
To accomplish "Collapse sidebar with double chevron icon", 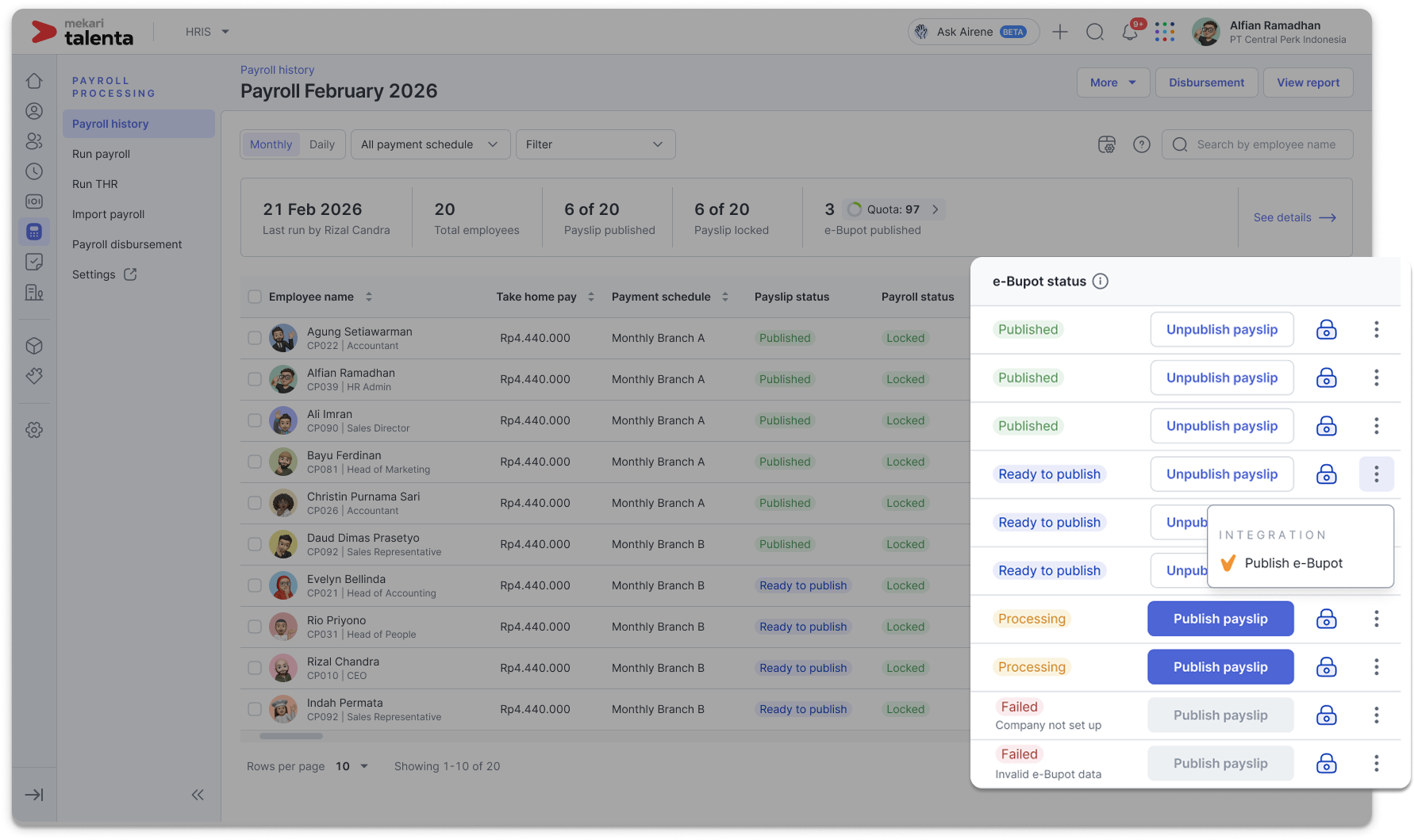I will tap(198, 795).
